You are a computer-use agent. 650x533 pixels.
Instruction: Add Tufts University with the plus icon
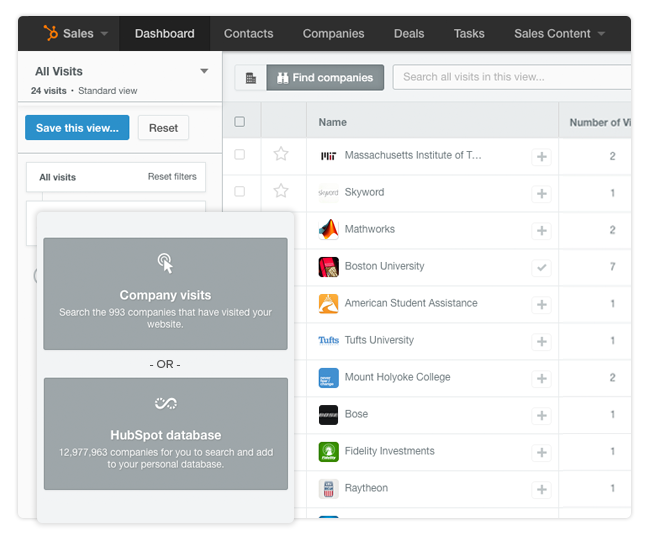(541, 342)
